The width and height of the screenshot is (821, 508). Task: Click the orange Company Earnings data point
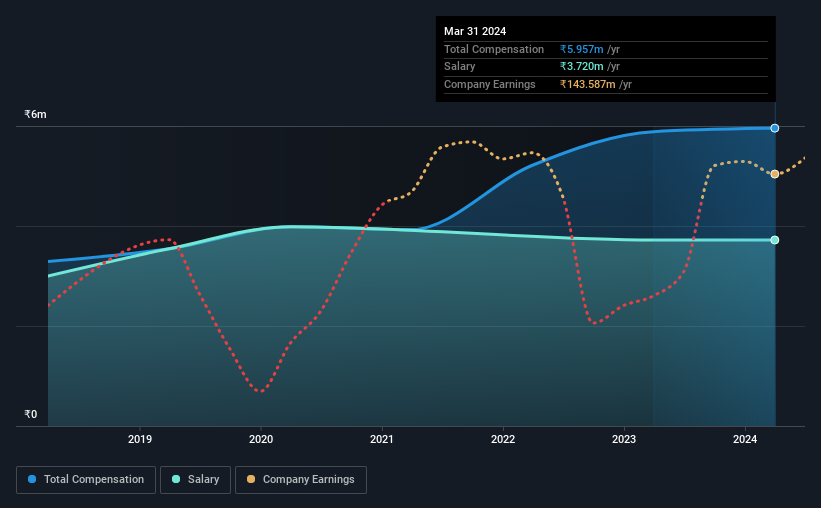(x=774, y=174)
